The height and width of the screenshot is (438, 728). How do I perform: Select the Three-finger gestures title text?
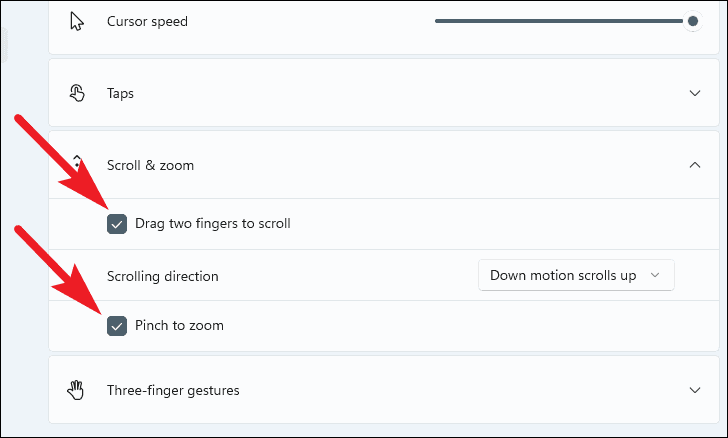pyautogui.click(x=173, y=389)
